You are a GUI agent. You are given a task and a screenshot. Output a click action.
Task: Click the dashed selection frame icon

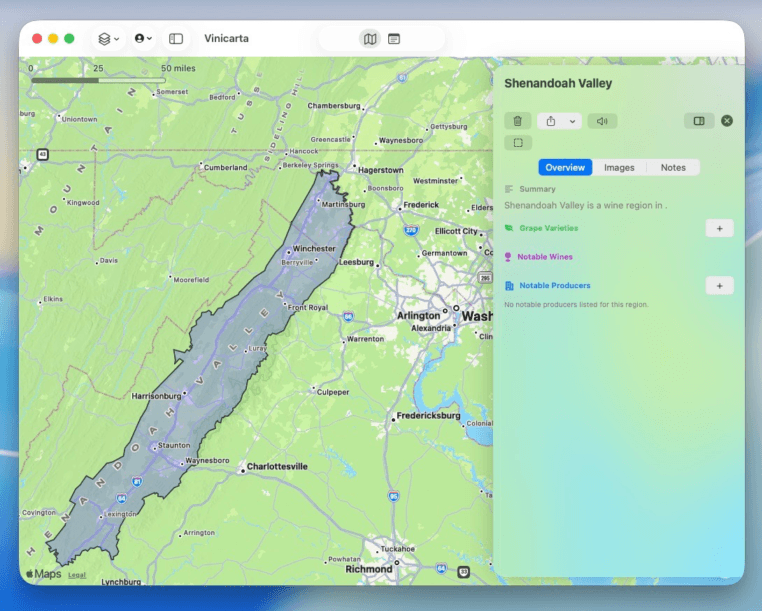point(518,142)
